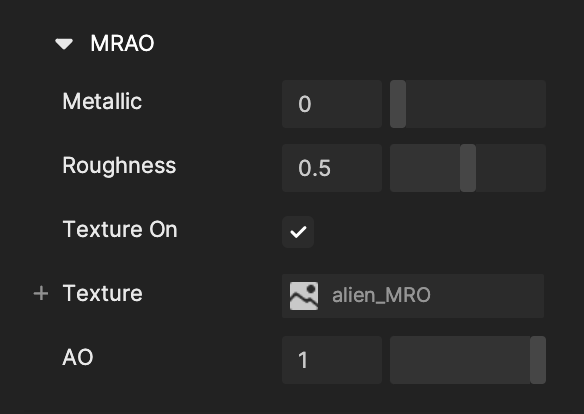Click the Roughness value field showing 0.5

pyautogui.click(x=332, y=168)
